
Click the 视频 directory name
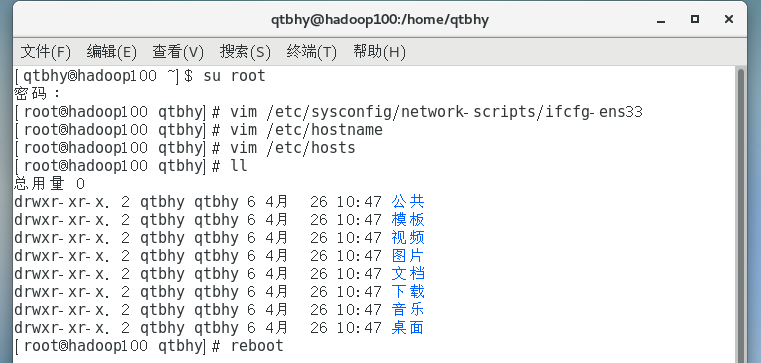(x=408, y=238)
